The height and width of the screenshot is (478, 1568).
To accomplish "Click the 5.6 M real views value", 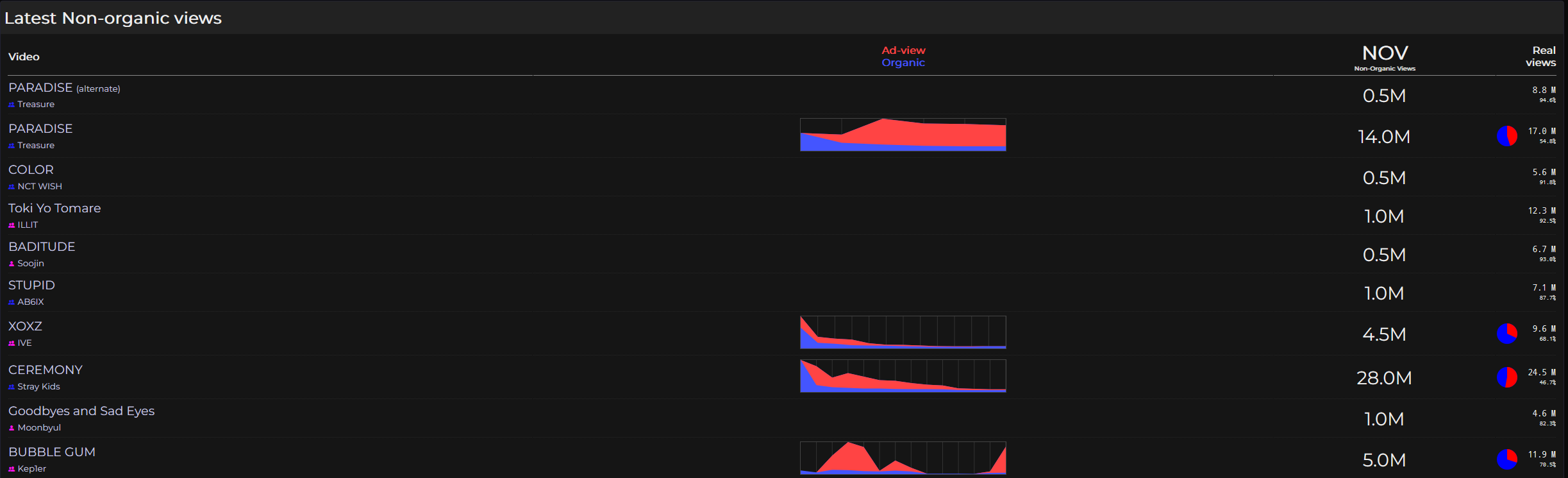I will 1544,173.
